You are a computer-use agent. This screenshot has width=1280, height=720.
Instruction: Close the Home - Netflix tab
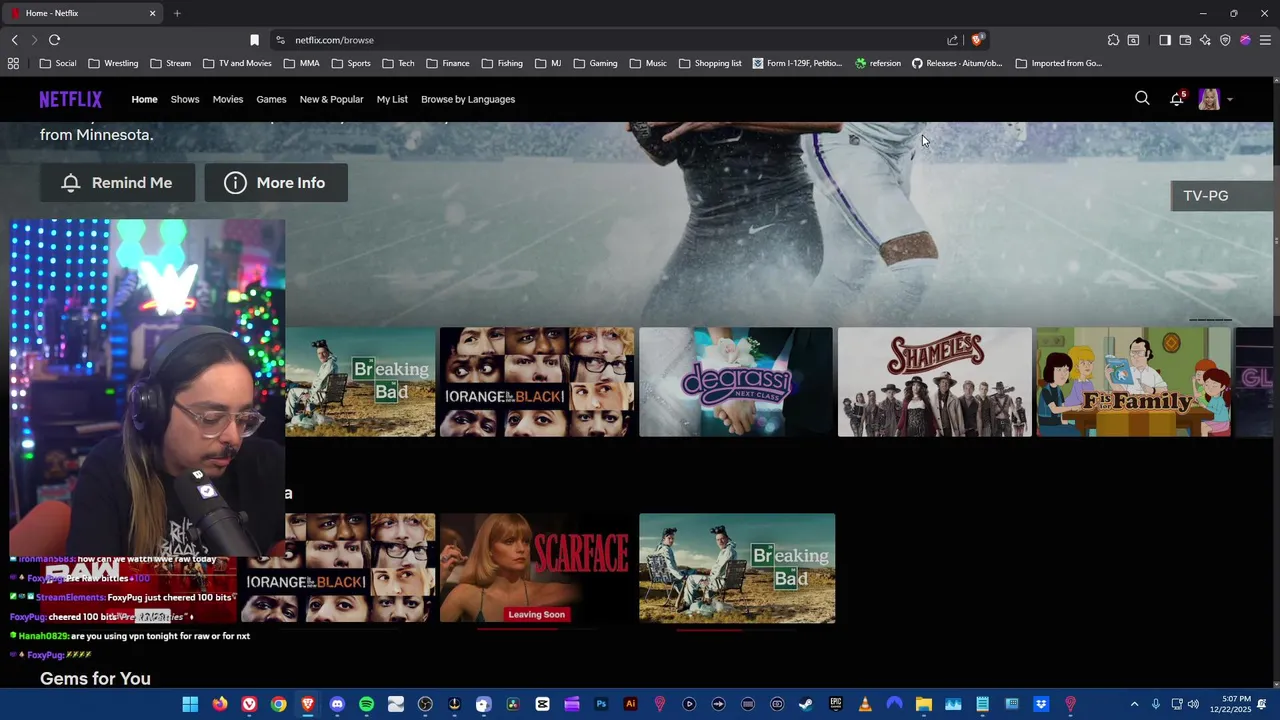(152, 13)
